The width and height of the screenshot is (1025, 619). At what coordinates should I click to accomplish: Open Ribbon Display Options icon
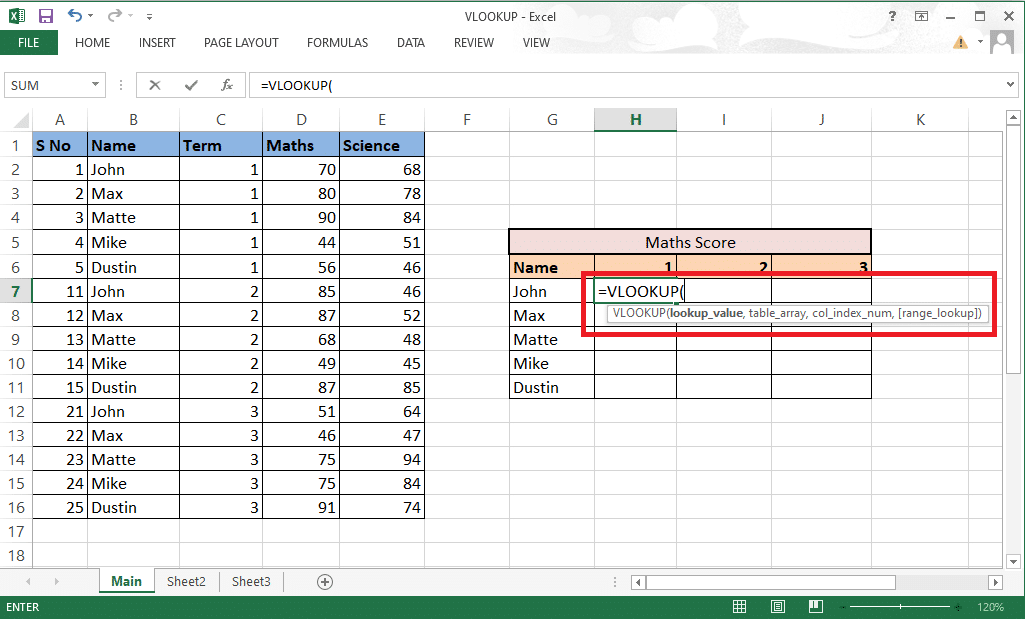point(921,16)
